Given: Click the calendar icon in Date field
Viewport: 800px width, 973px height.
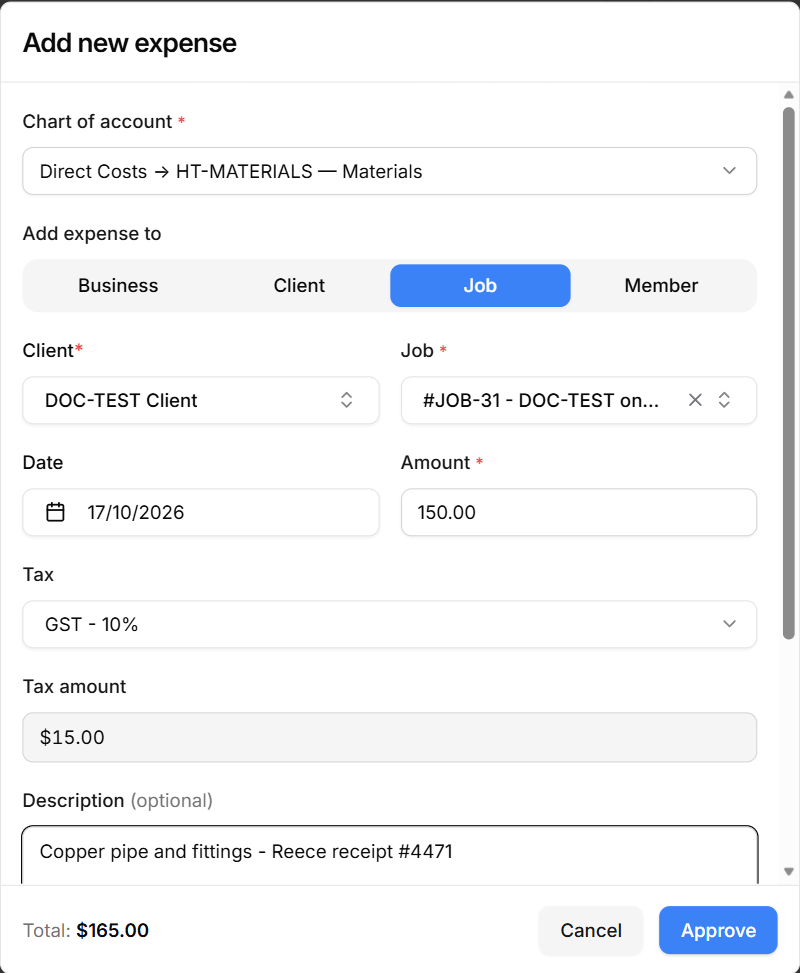Looking at the screenshot, I should click(x=55, y=512).
